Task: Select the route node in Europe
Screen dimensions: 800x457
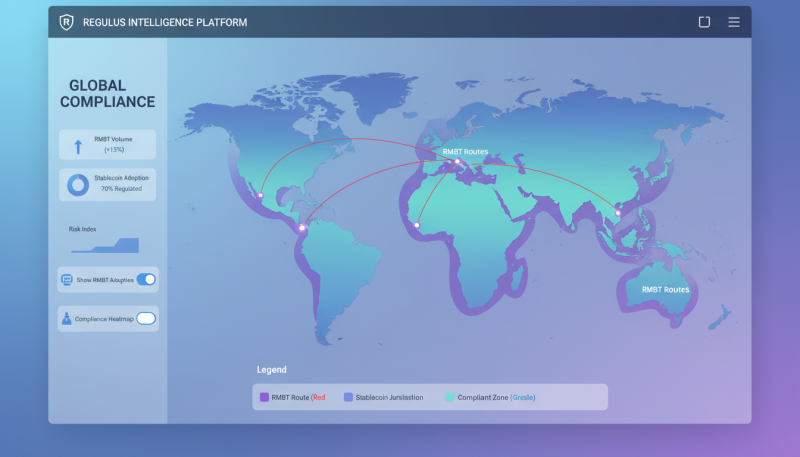Action: tap(457, 161)
